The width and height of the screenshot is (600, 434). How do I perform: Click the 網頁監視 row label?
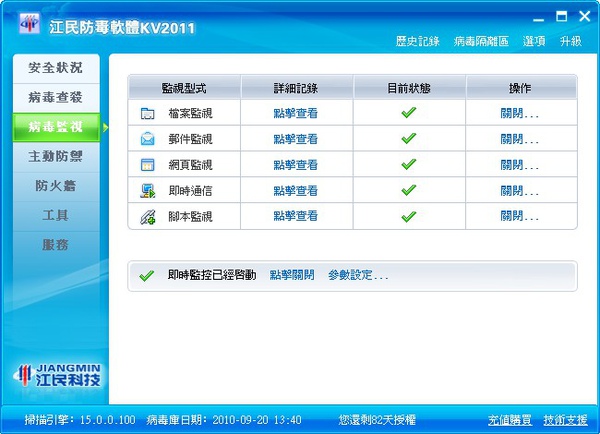coord(190,165)
